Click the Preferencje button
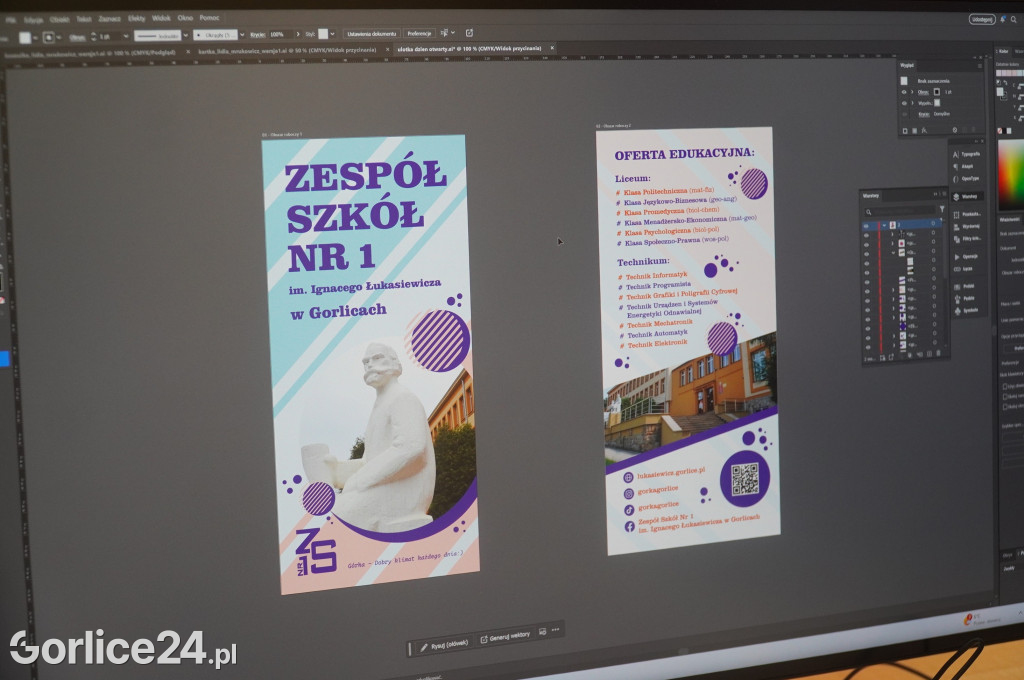 (419, 33)
